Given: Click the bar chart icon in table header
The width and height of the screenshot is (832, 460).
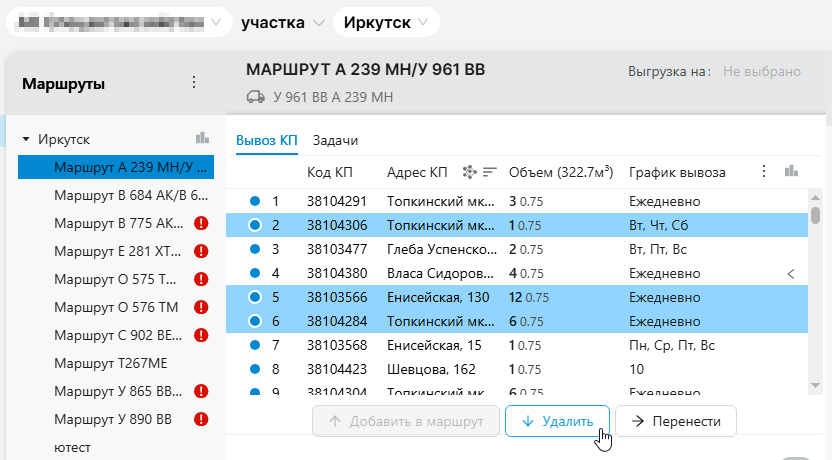Looking at the screenshot, I should point(792,171).
